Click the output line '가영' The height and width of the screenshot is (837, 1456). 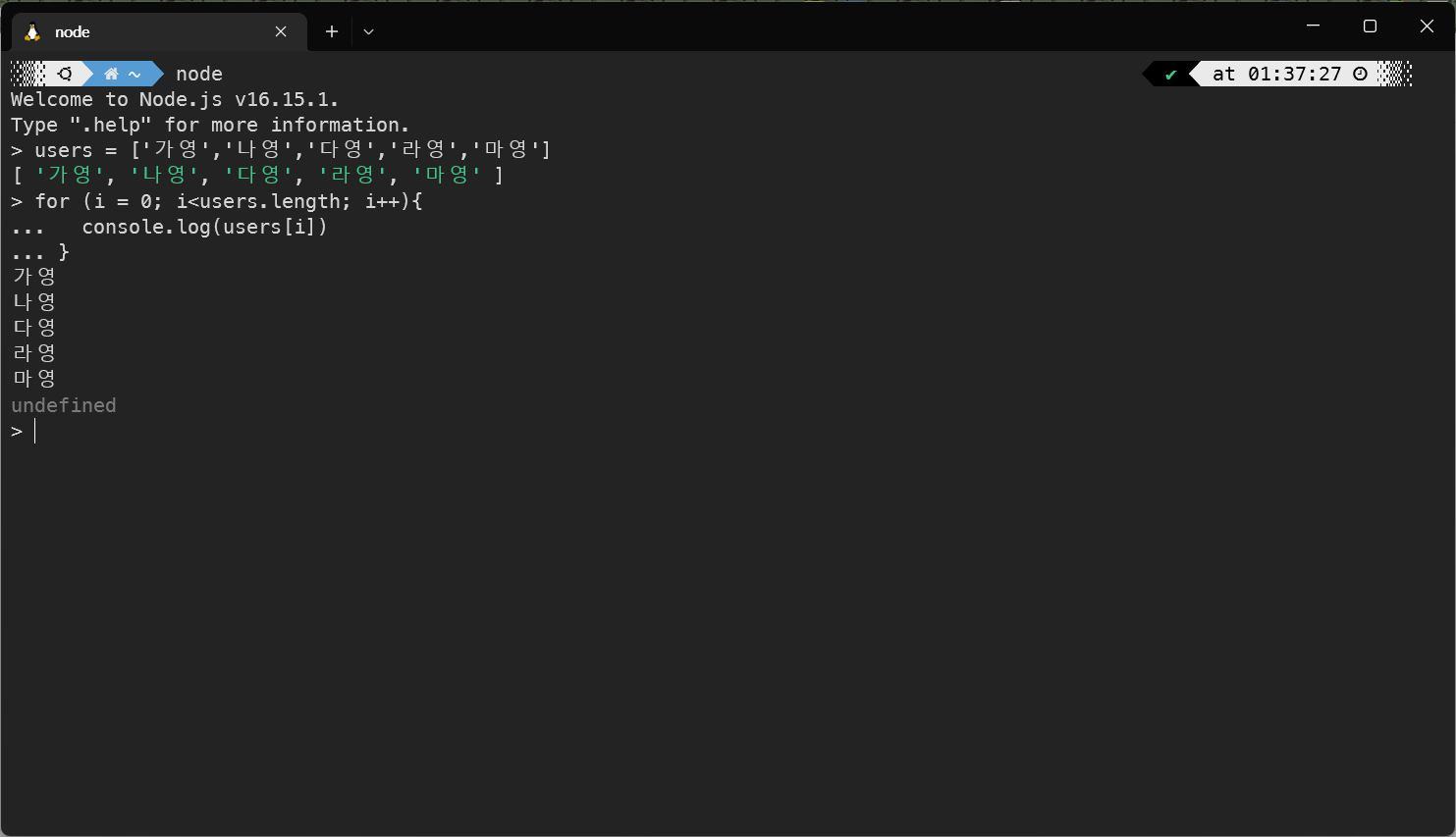click(x=34, y=278)
